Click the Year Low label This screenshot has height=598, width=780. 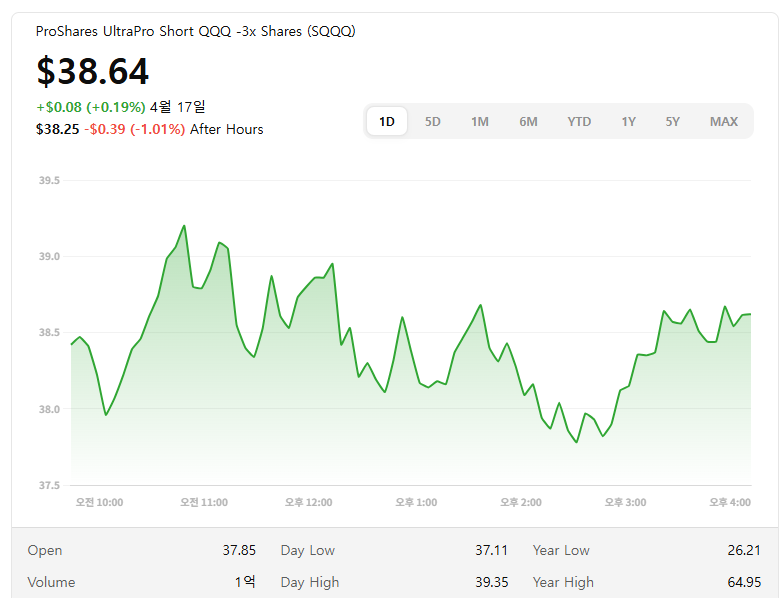tap(561, 551)
